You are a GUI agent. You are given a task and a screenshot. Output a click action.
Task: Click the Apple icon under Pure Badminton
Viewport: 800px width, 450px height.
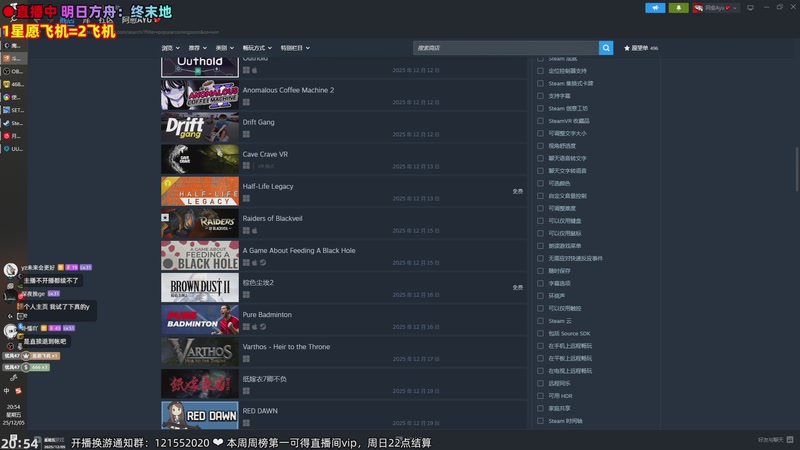255,327
